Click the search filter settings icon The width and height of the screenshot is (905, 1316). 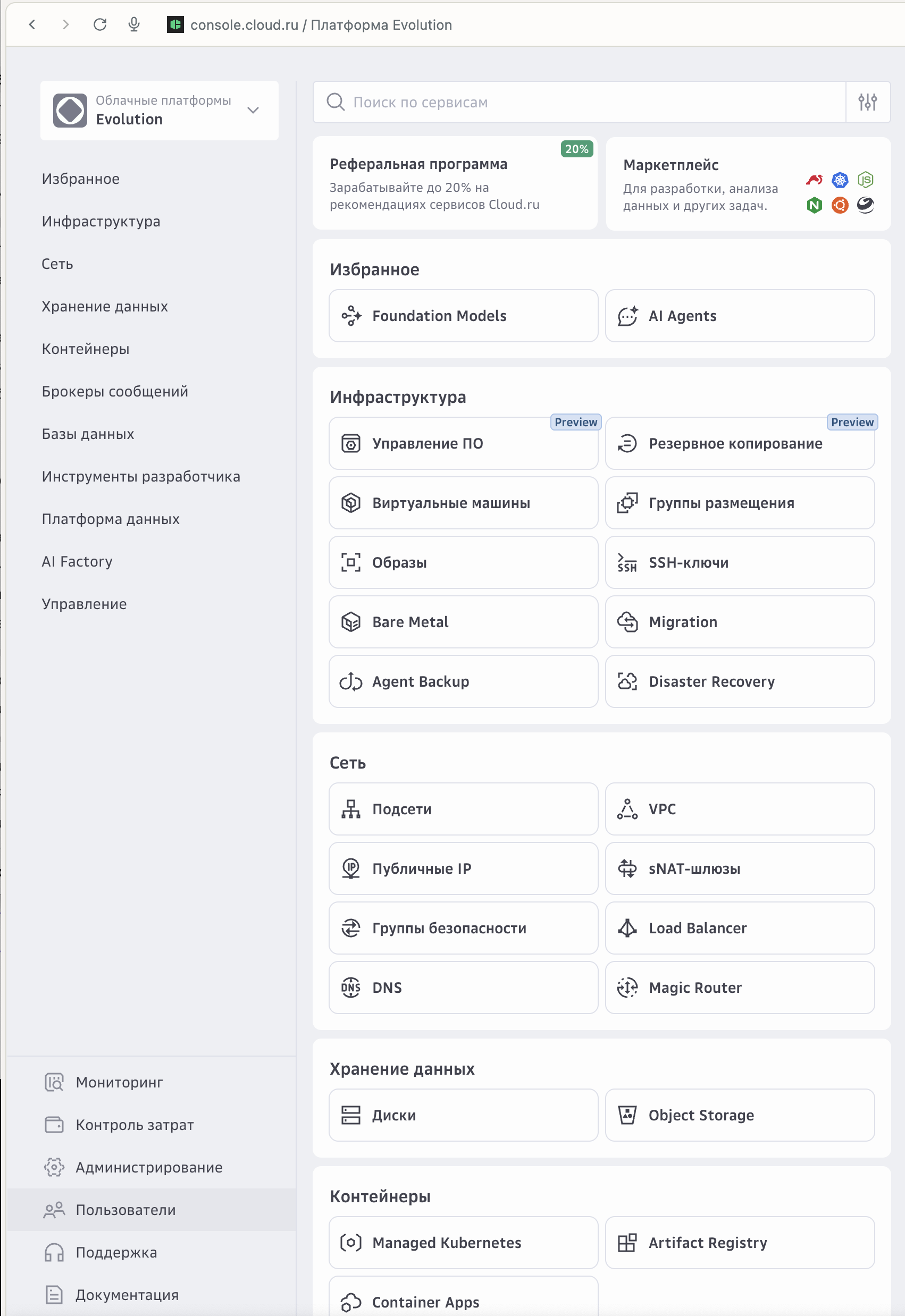pyautogui.click(x=867, y=102)
